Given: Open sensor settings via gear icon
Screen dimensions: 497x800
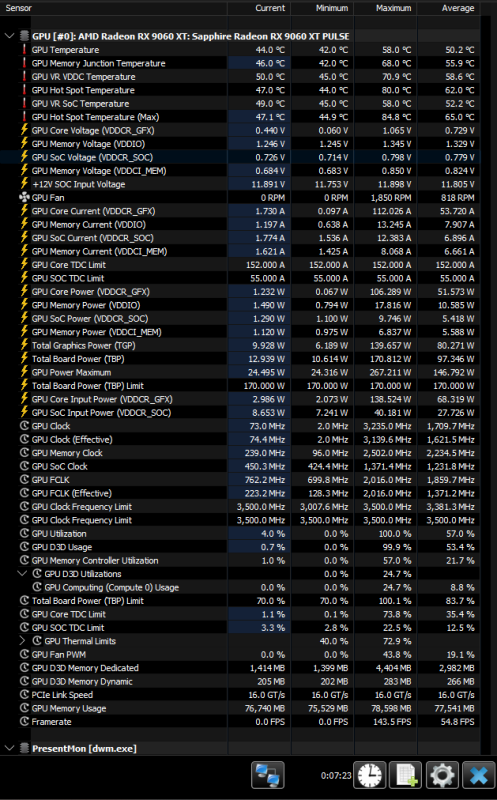Looking at the screenshot, I should click(442, 776).
